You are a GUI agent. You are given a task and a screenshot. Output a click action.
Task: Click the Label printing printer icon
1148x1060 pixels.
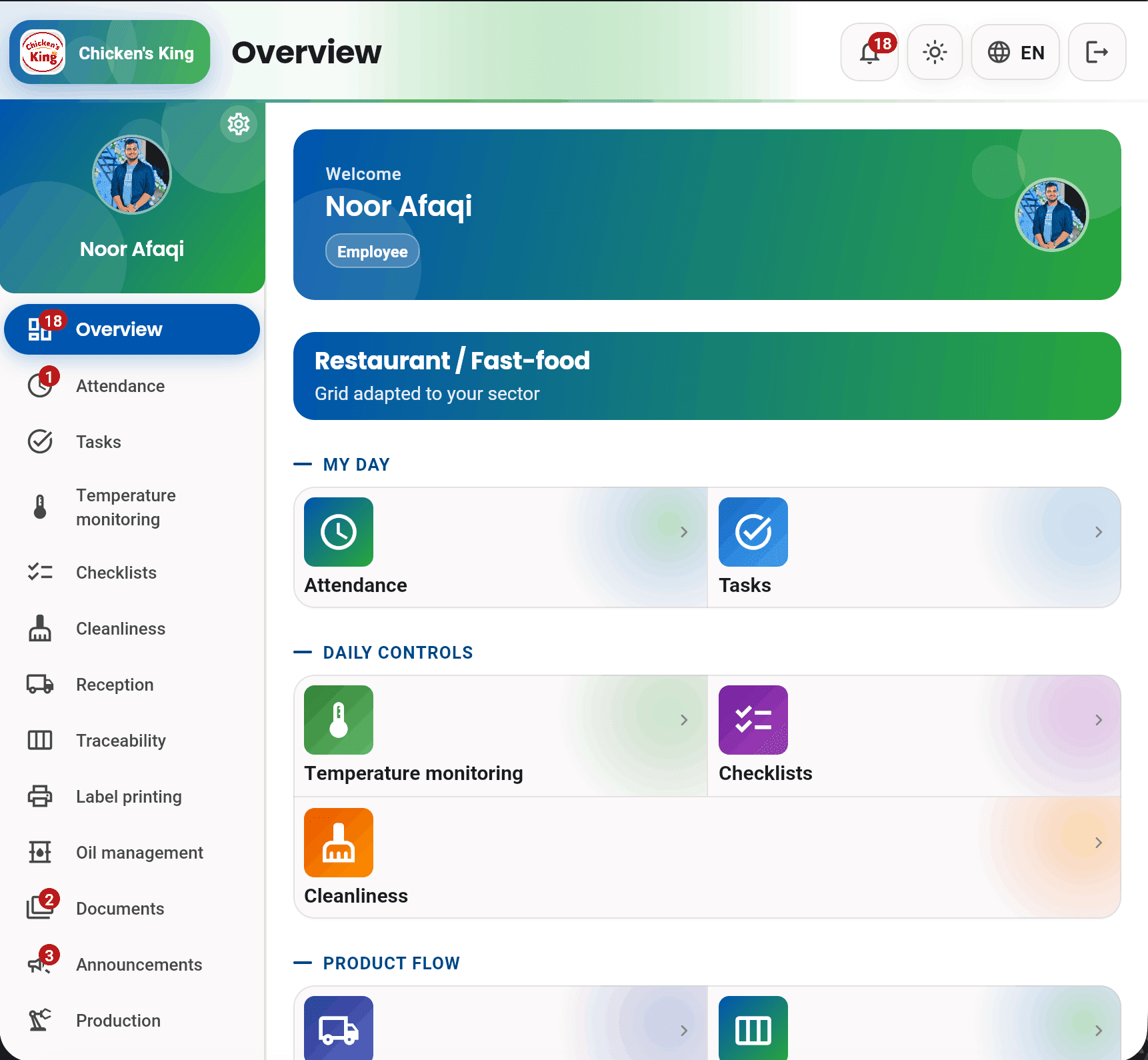tap(40, 797)
